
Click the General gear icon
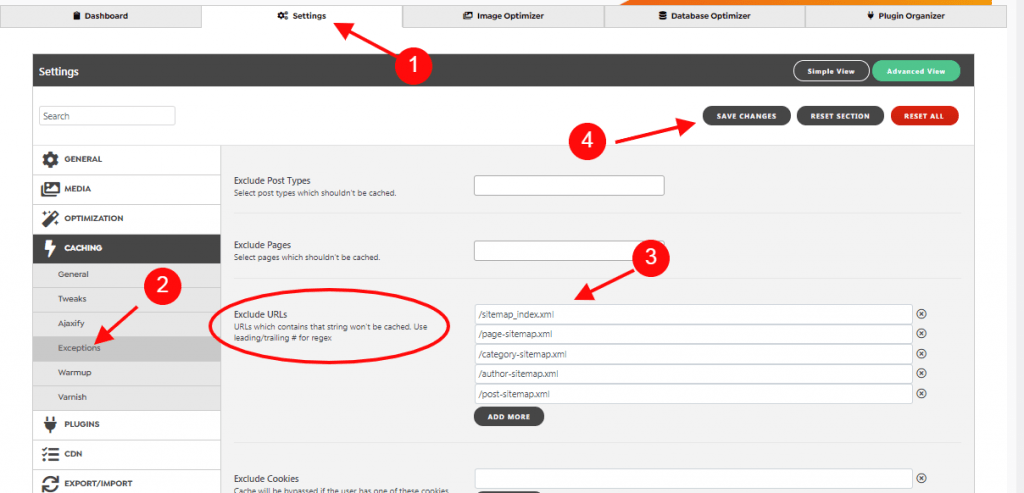[50, 159]
